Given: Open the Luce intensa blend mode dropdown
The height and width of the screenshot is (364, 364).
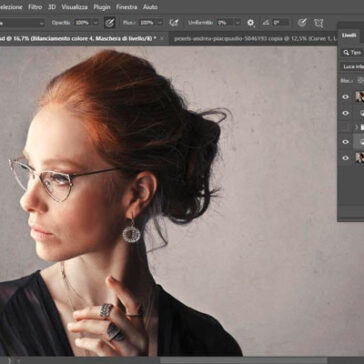Looking at the screenshot, I should (x=353, y=67).
